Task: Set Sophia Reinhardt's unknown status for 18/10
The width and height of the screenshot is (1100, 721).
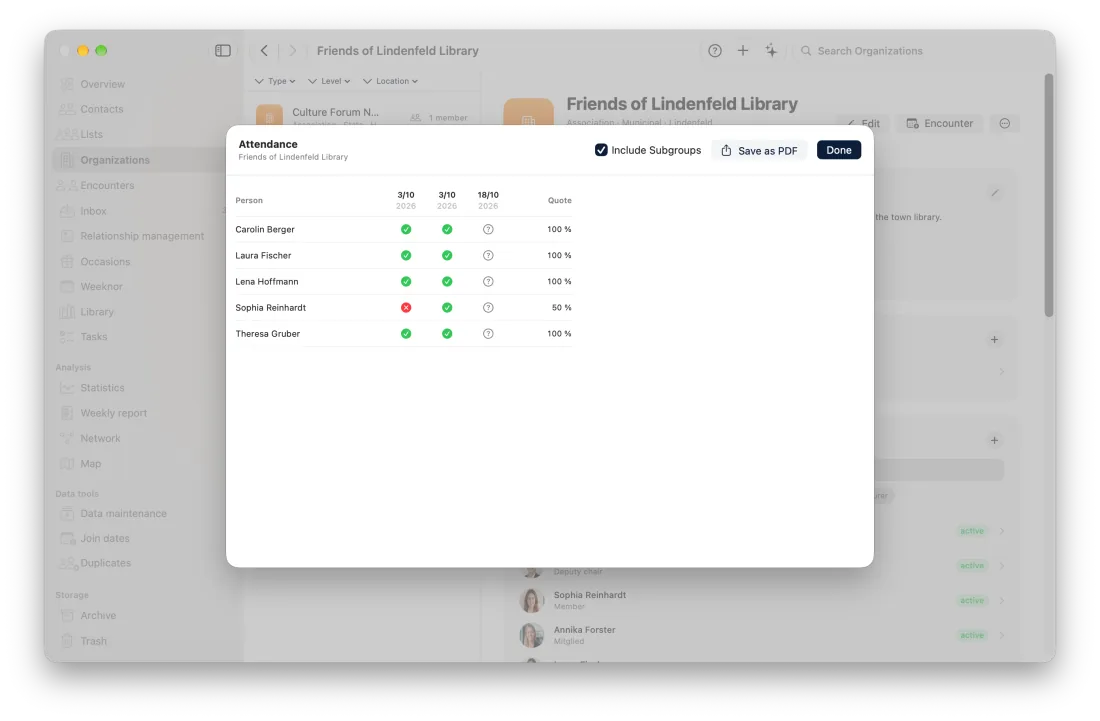Action: [x=488, y=308]
